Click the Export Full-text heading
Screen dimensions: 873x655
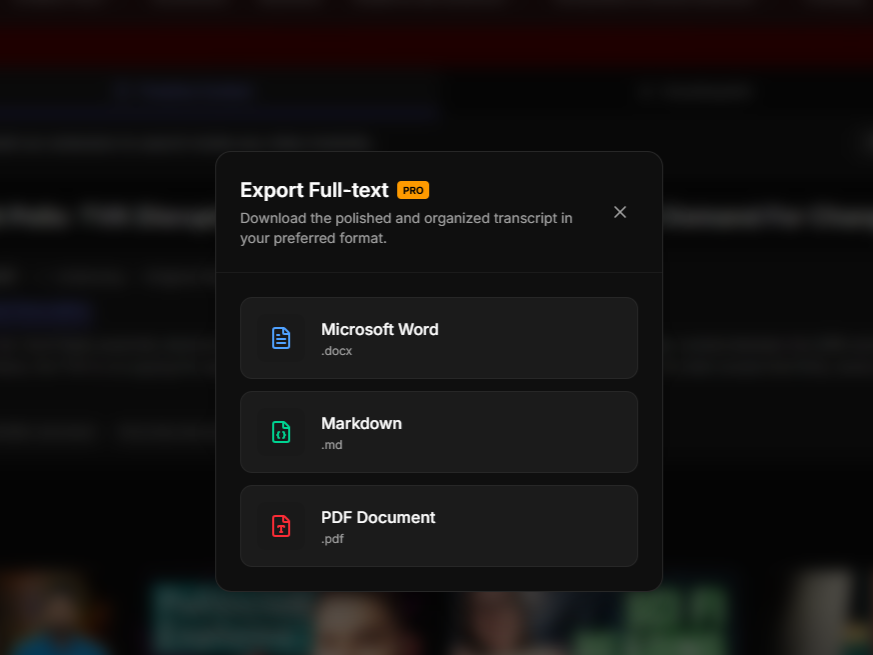[x=314, y=190]
